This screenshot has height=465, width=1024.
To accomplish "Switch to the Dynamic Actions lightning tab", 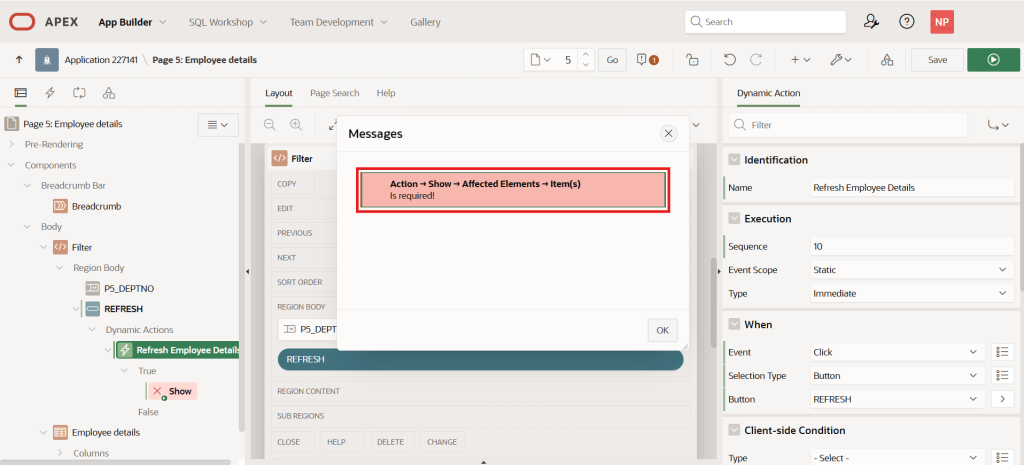I will coord(50,93).
